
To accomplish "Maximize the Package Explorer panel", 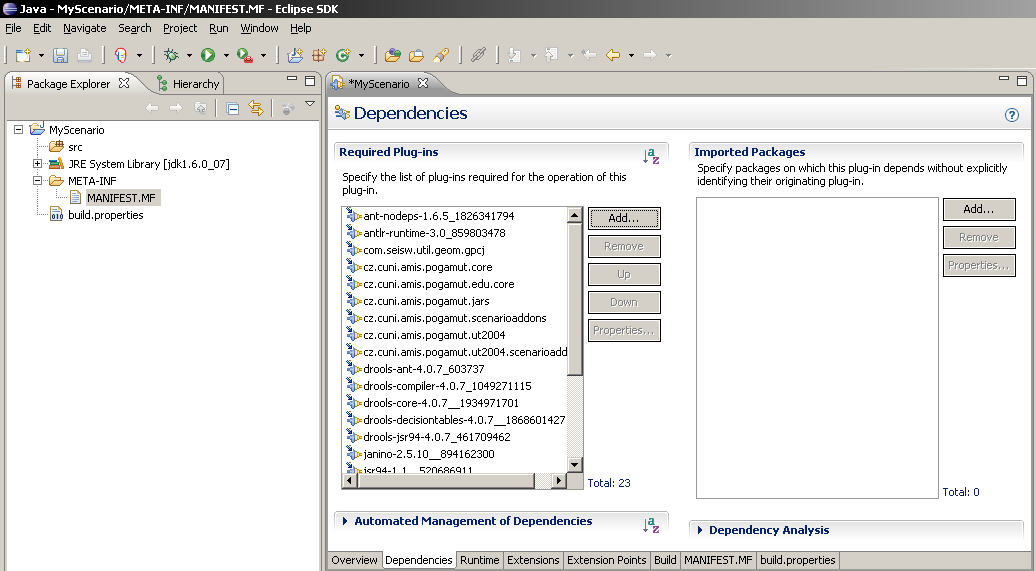I will [310, 81].
